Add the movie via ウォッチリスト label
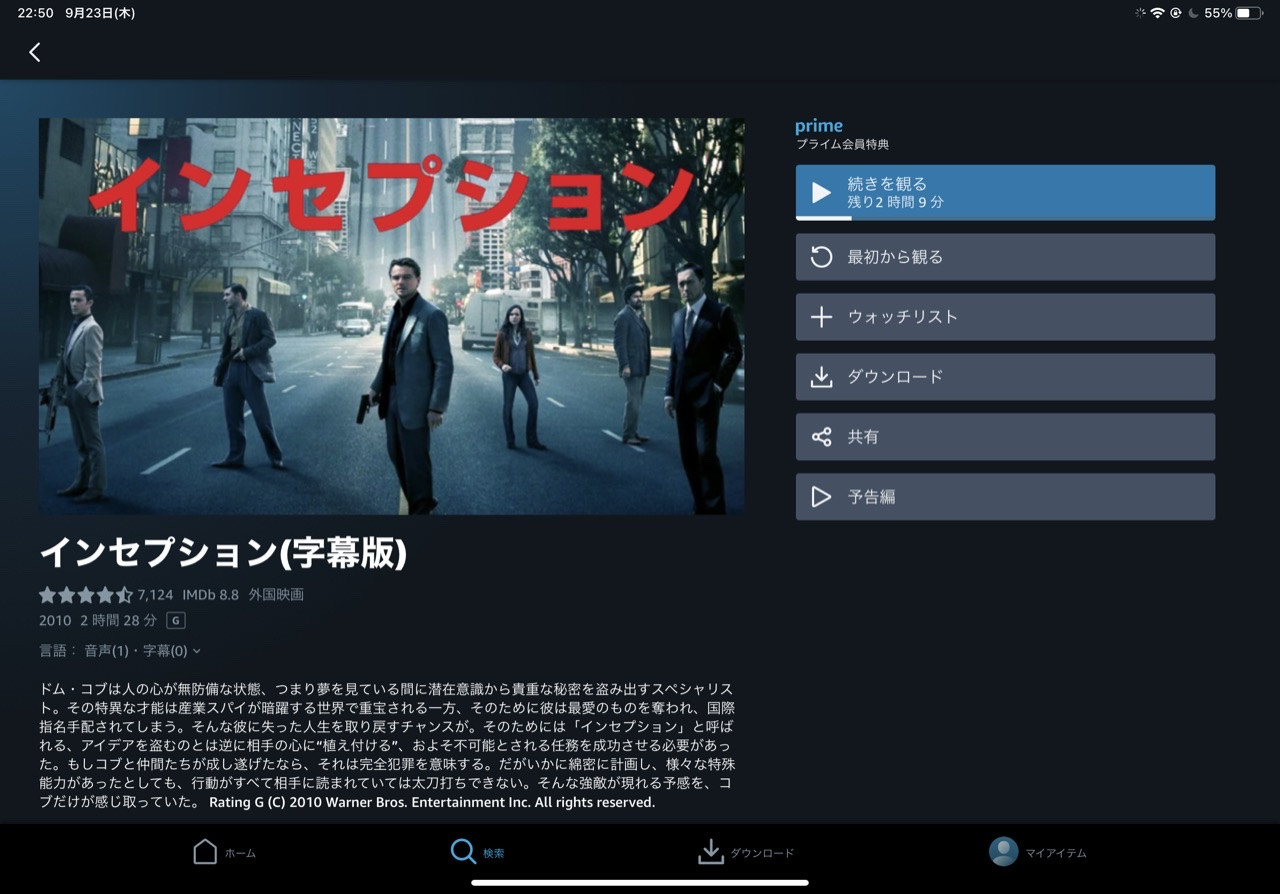This screenshot has width=1280, height=894. coord(903,317)
